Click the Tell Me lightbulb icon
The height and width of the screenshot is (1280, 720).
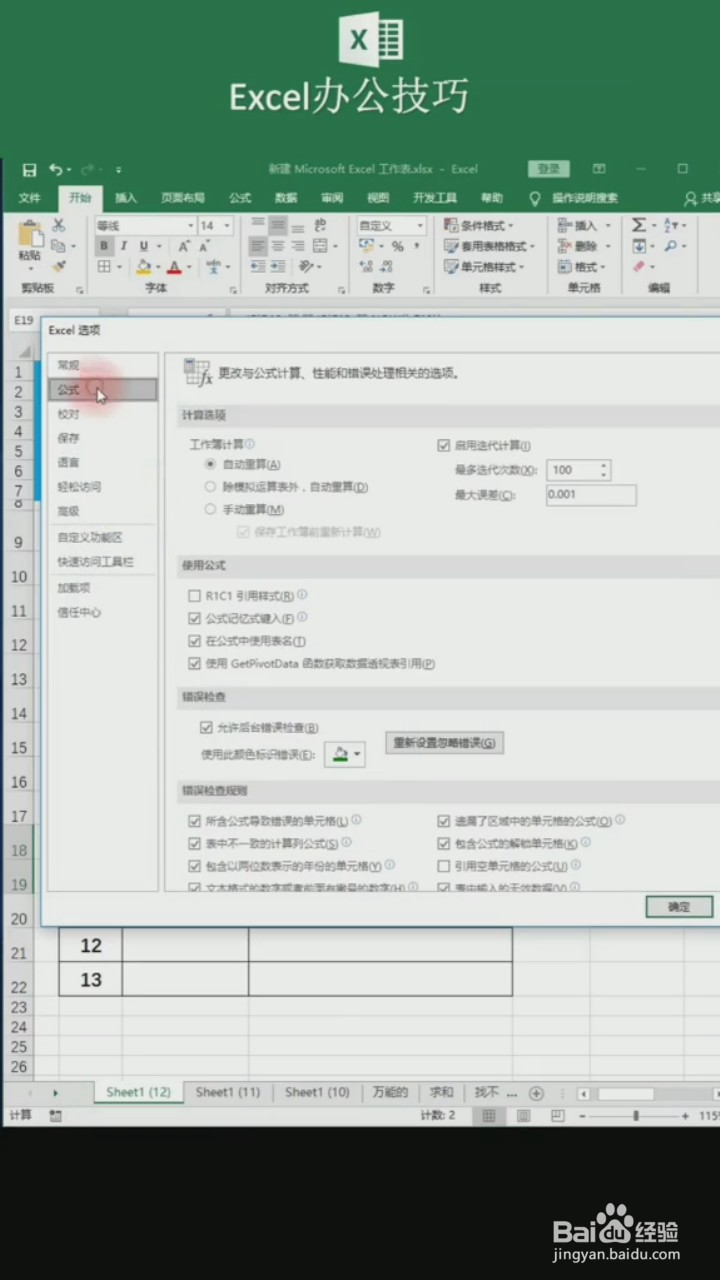pyautogui.click(x=534, y=198)
